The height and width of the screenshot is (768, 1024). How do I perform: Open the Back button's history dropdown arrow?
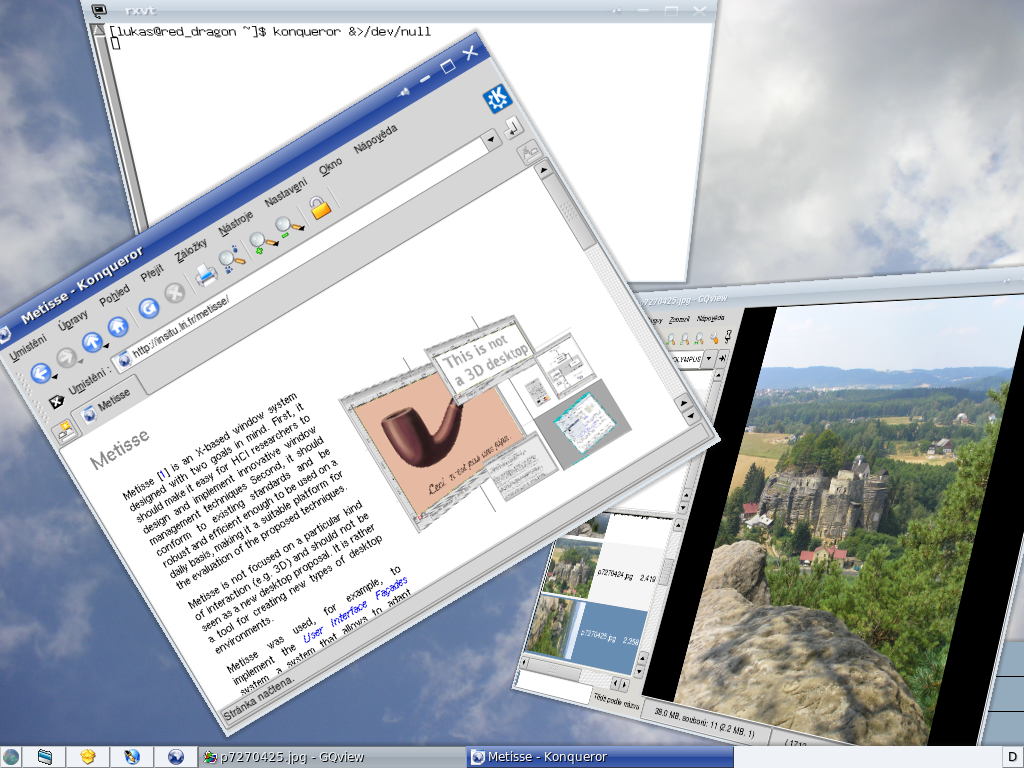pyautogui.click(x=55, y=377)
